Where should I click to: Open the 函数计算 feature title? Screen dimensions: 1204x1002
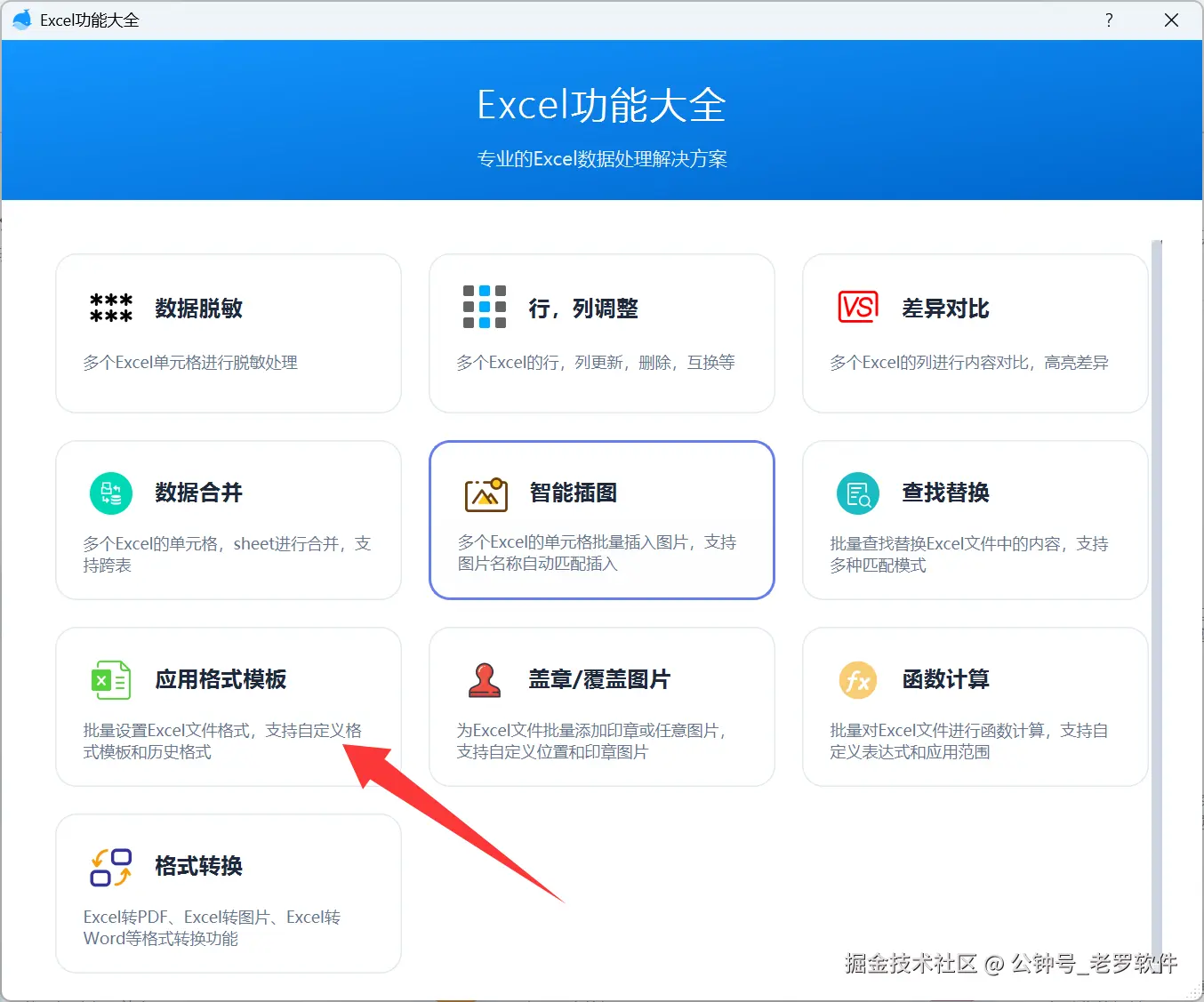(945, 679)
